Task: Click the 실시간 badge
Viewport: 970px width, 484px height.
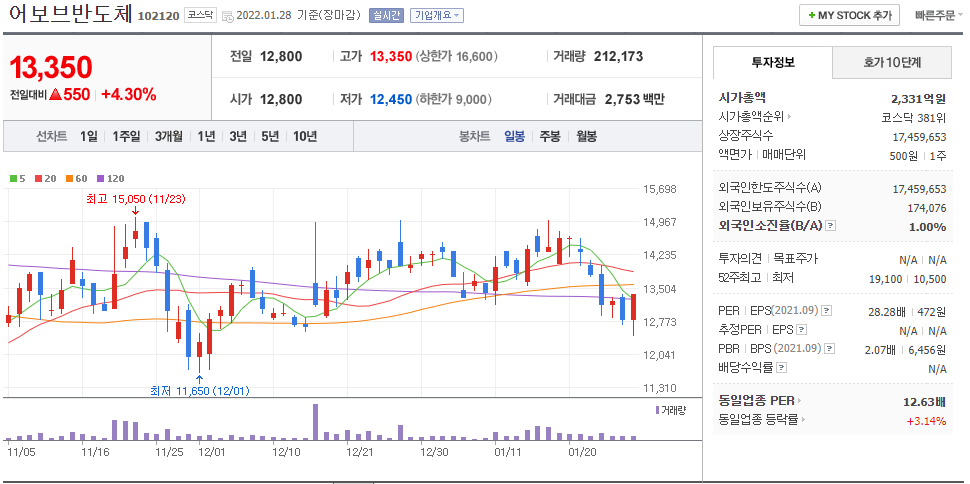Action: tap(386, 15)
